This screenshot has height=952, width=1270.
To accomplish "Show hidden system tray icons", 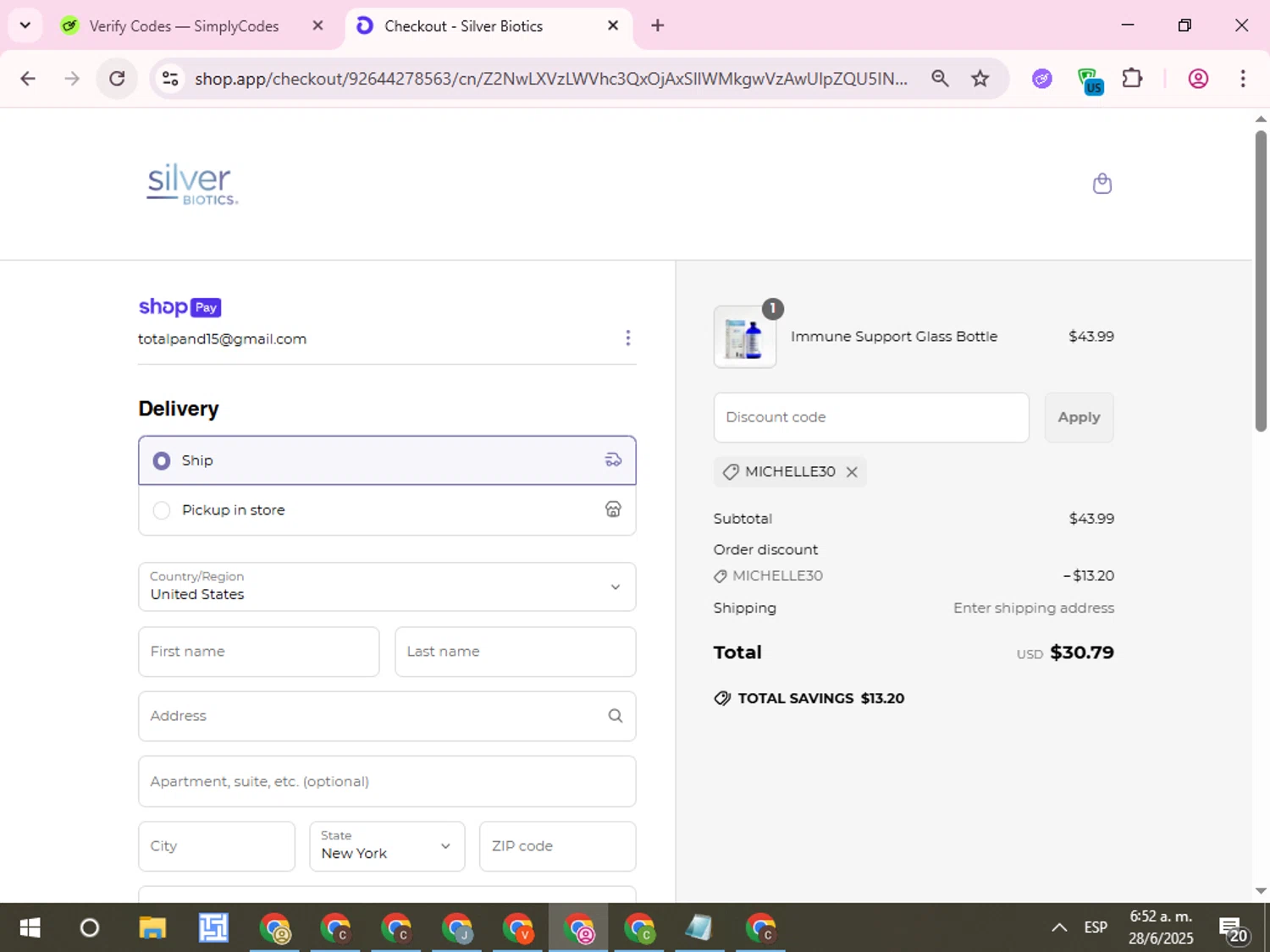I will 1058,928.
